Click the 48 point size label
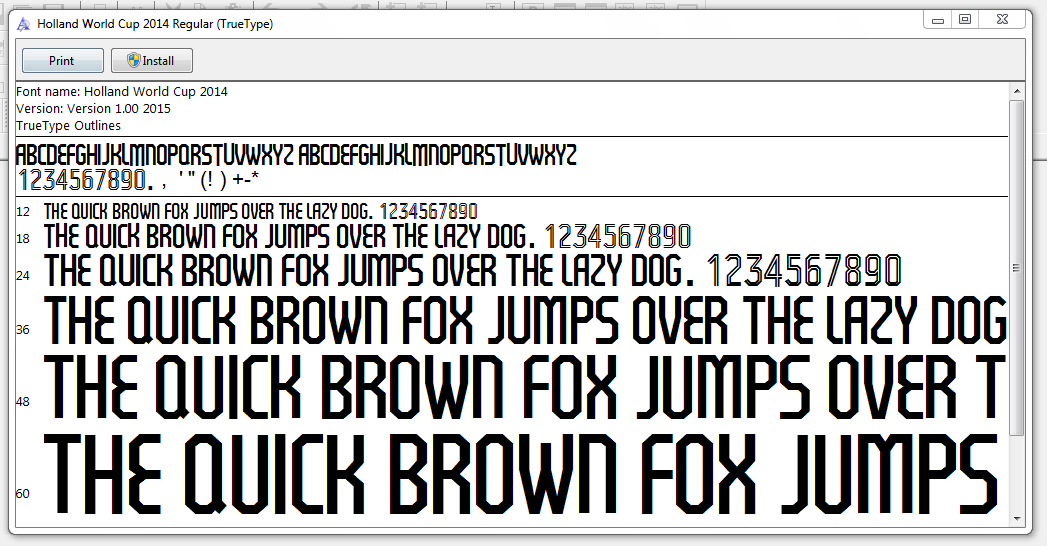The height and width of the screenshot is (546, 1047). coord(23,402)
